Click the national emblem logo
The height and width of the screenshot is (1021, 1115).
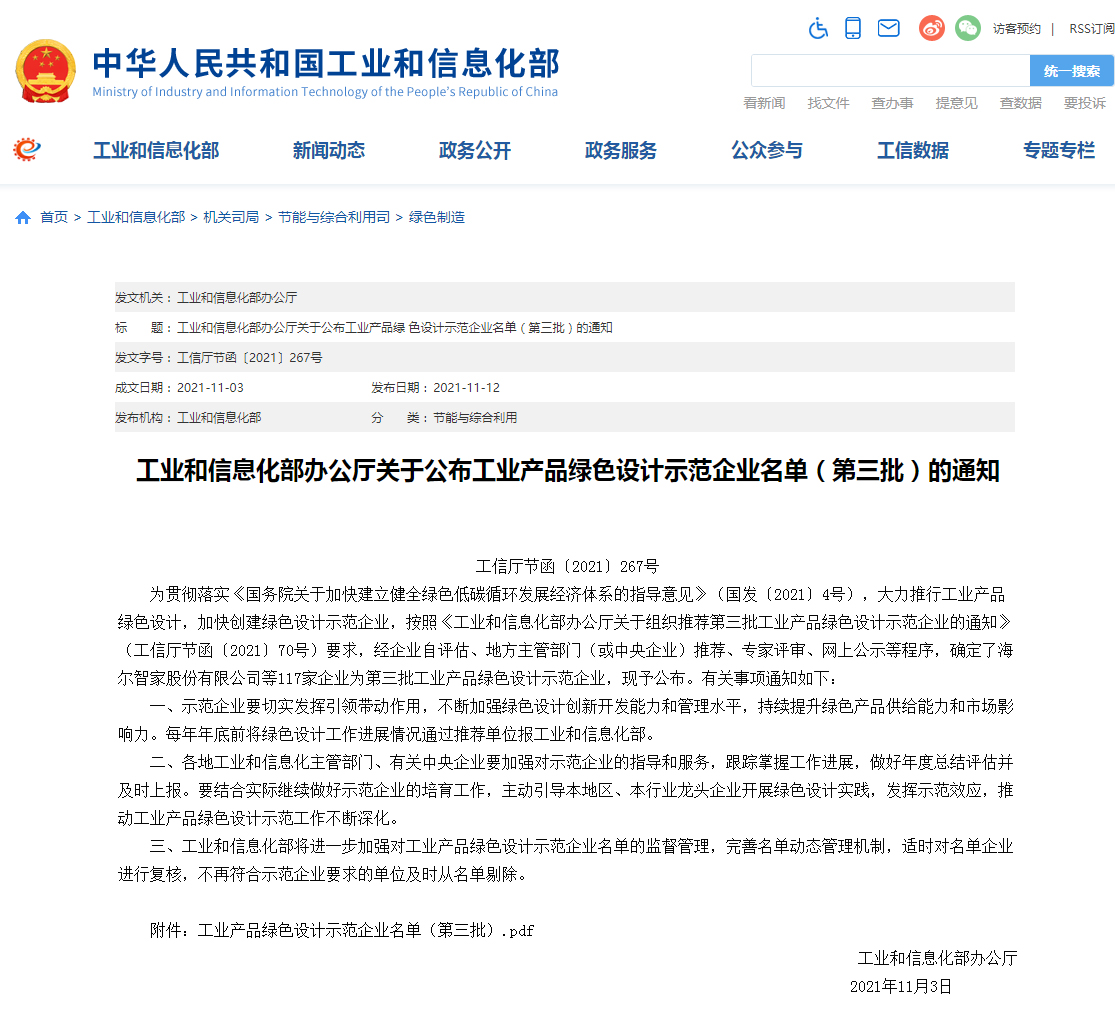(x=45, y=71)
